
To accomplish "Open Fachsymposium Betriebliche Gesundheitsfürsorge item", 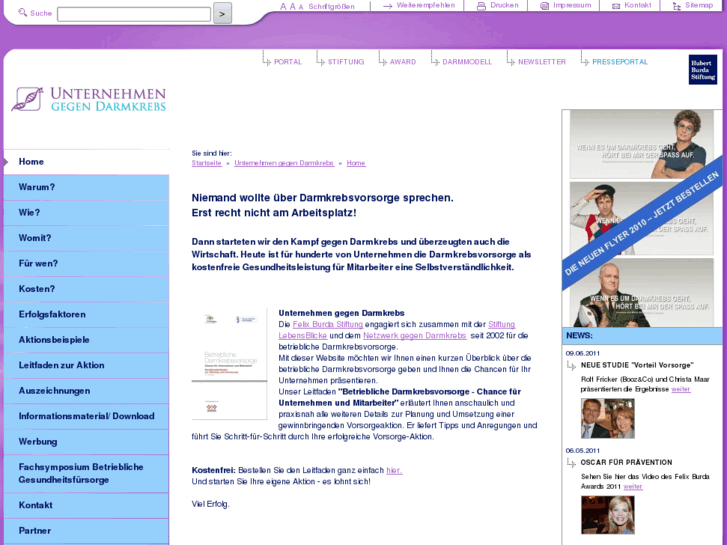I will [x=86, y=474].
